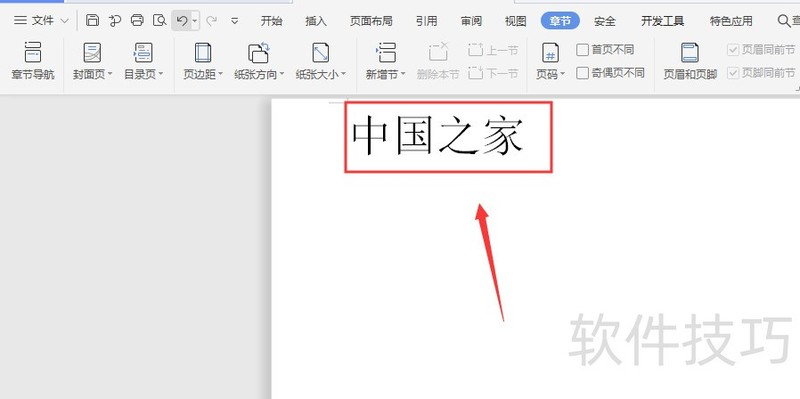
Task: Enable the 奇偶页不同 checkbox
Action: [x=583, y=73]
